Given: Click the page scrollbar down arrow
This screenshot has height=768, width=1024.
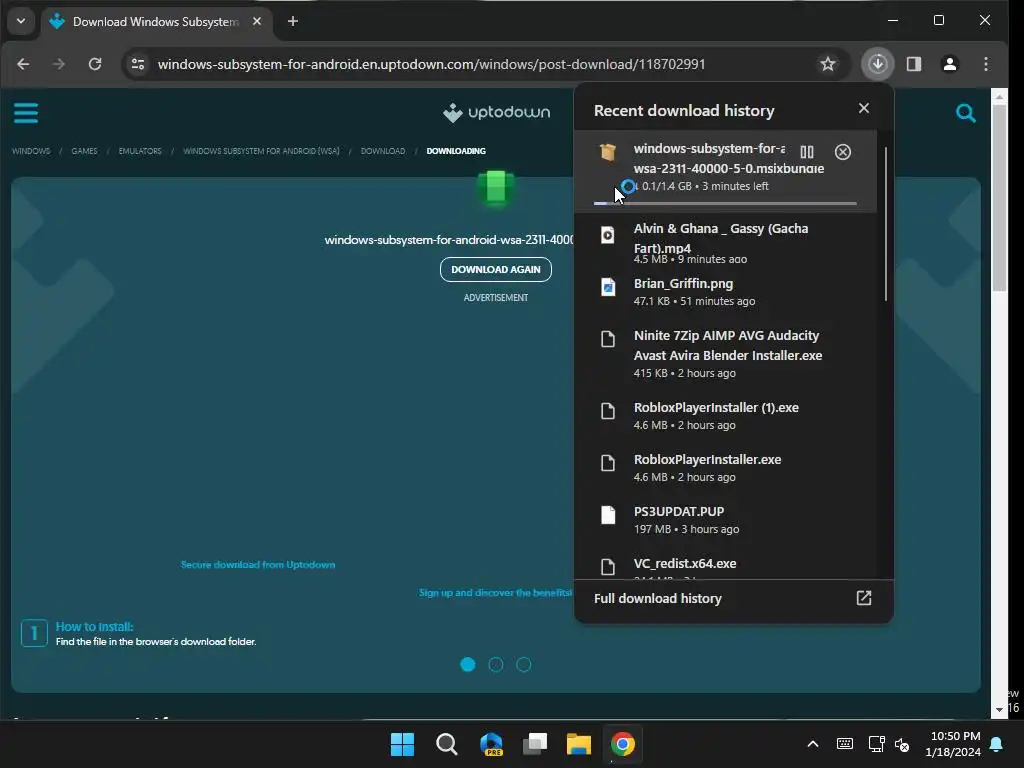Looking at the screenshot, I should tap(999, 710).
